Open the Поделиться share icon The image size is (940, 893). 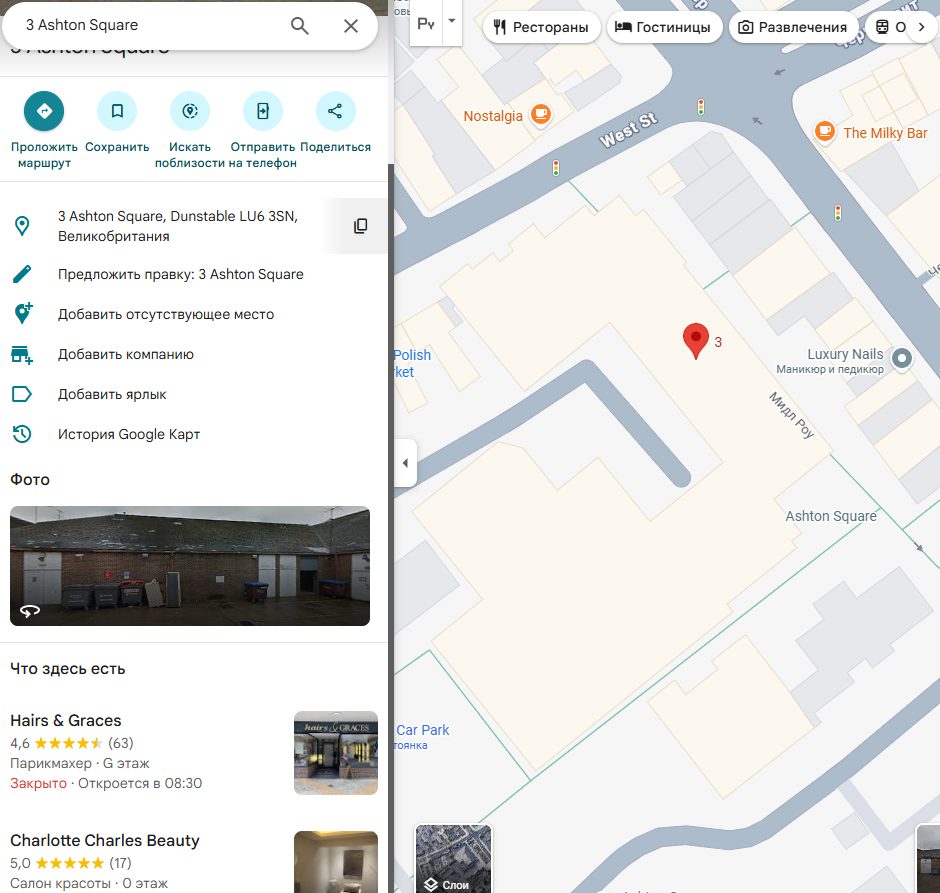tap(335, 111)
